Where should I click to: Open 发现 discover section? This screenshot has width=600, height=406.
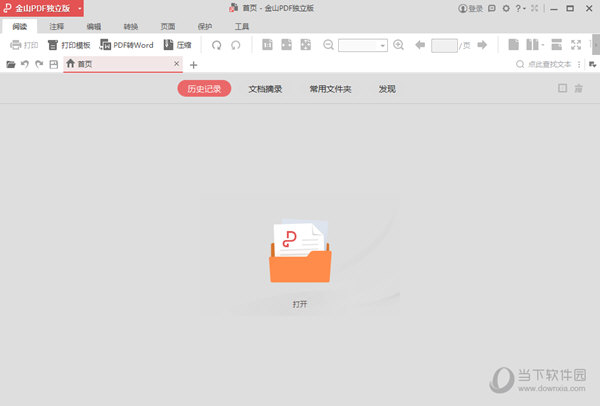click(387, 89)
